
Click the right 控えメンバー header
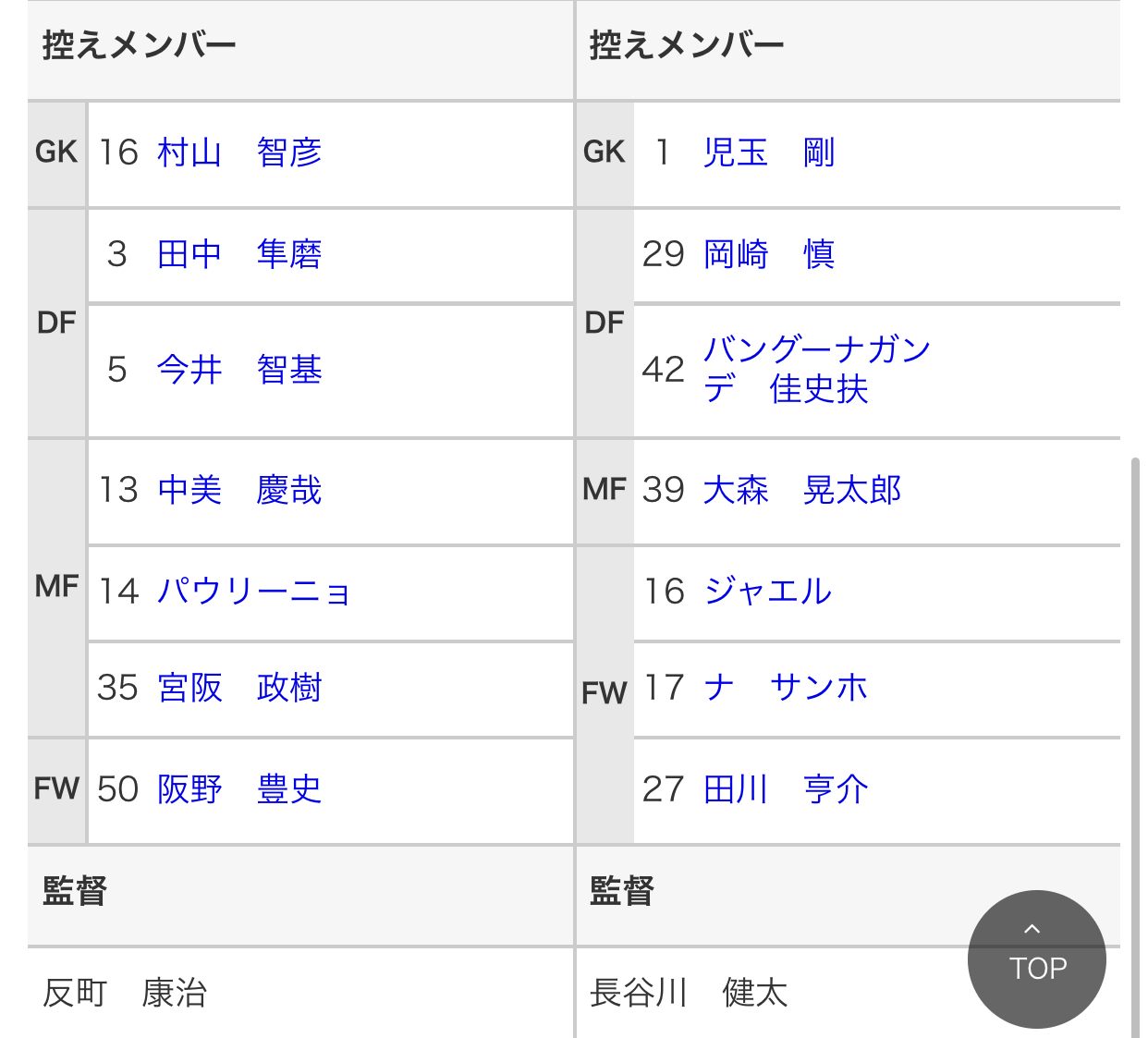[x=687, y=45]
